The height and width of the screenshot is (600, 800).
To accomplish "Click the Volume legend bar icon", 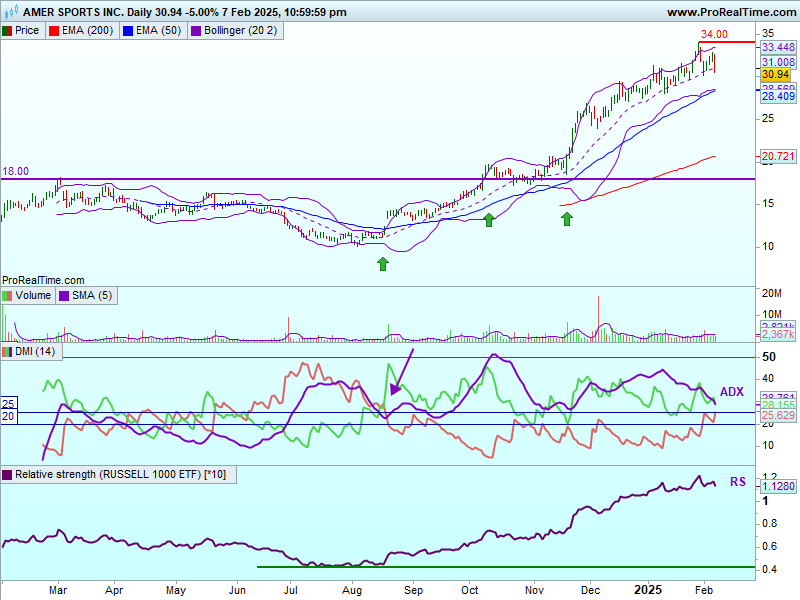I will pyautogui.click(x=8, y=296).
